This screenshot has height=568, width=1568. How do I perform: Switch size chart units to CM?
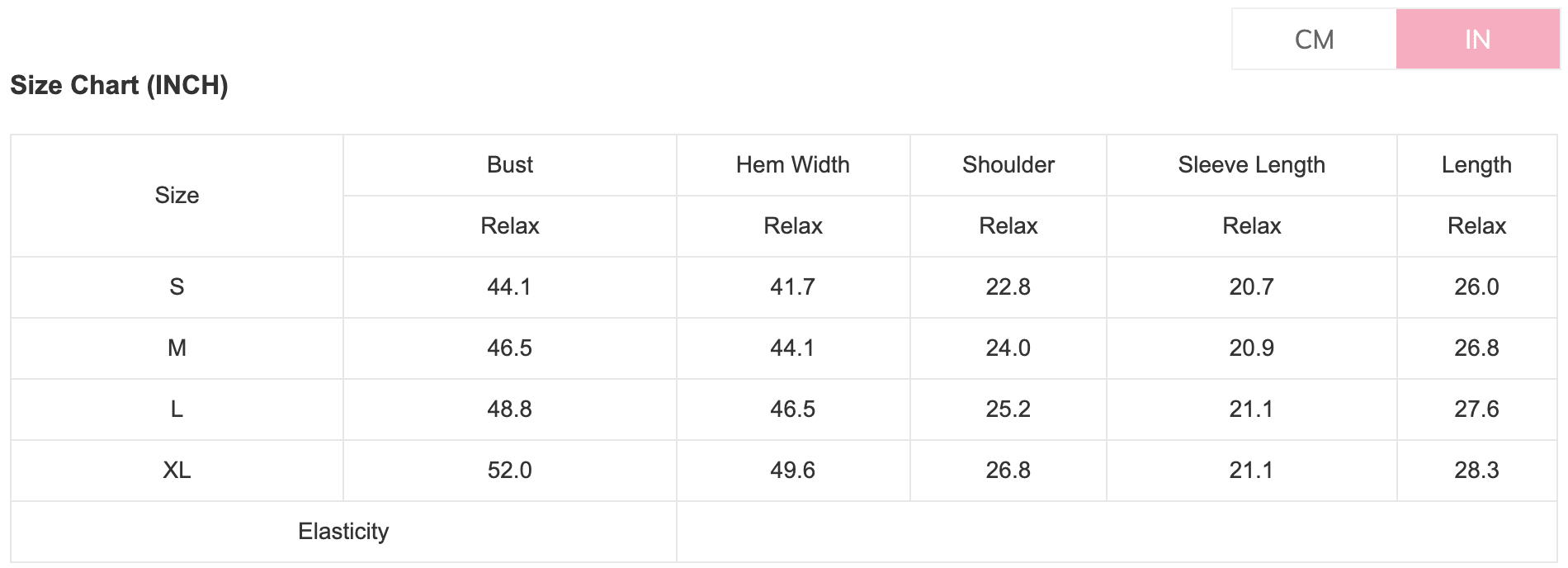(1314, 40)
